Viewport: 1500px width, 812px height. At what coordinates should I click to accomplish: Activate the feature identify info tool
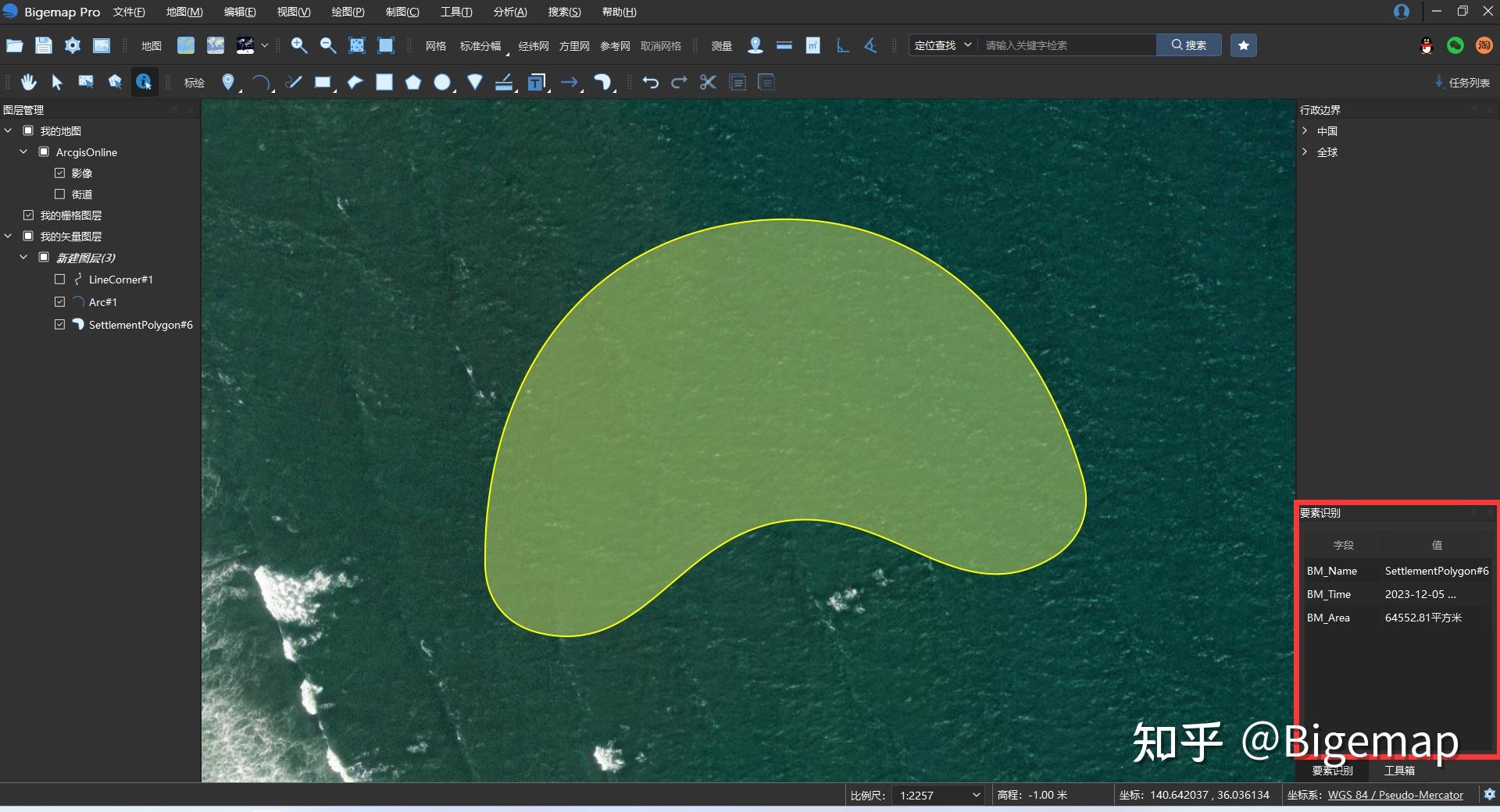(x=144, y=82)
